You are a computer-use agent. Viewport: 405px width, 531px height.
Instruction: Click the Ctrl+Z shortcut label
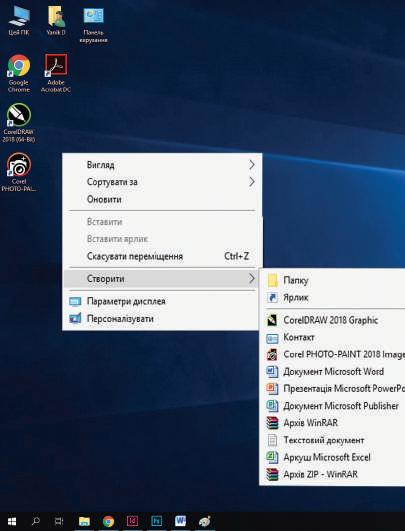pos(236,256)
